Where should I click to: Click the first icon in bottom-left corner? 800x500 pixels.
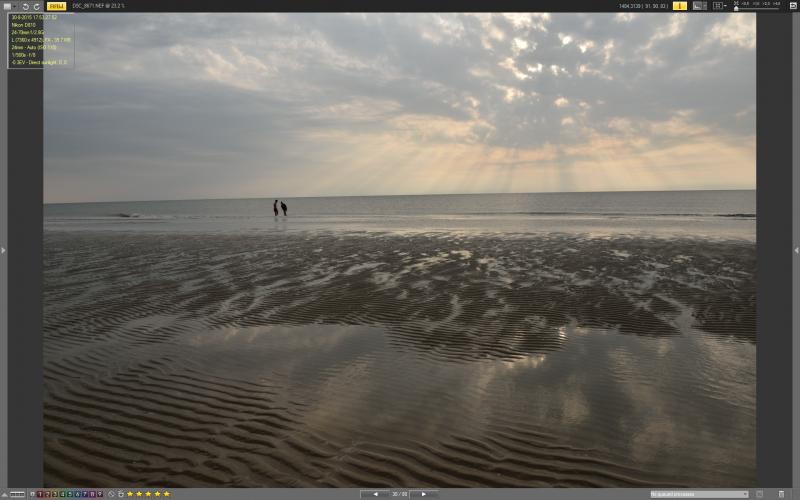click(x=5, y=494)
